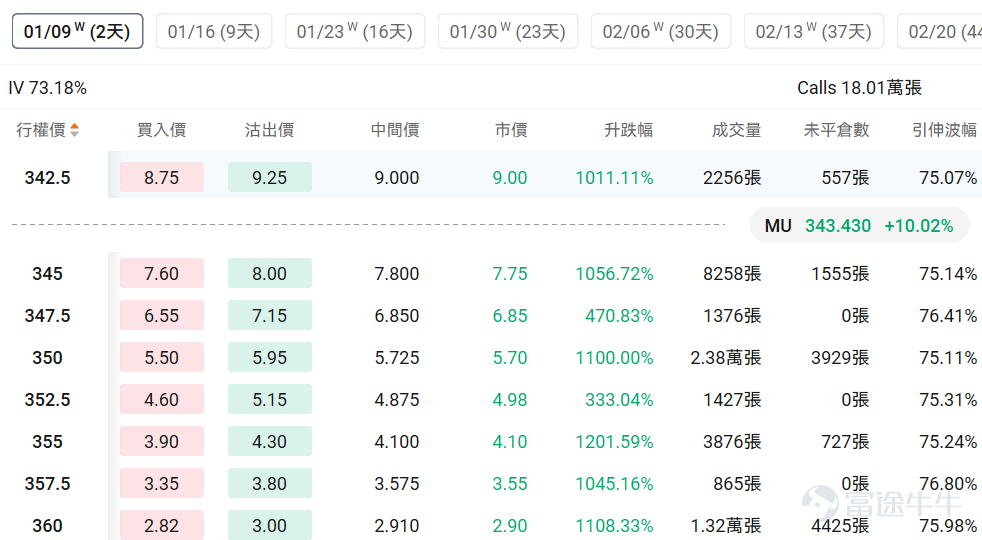Image resolution: width=982 pixels, height=540 pixels.
Task: Click market price 4.10 cell
Action: coord(510,441)
